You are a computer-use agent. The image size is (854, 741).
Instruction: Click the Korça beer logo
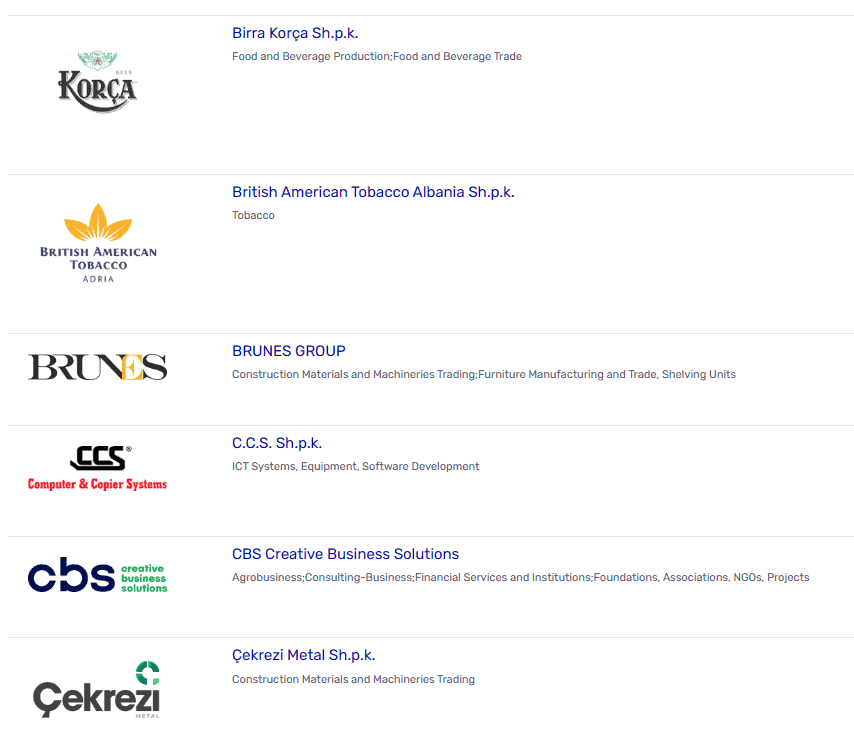[97, 82]
